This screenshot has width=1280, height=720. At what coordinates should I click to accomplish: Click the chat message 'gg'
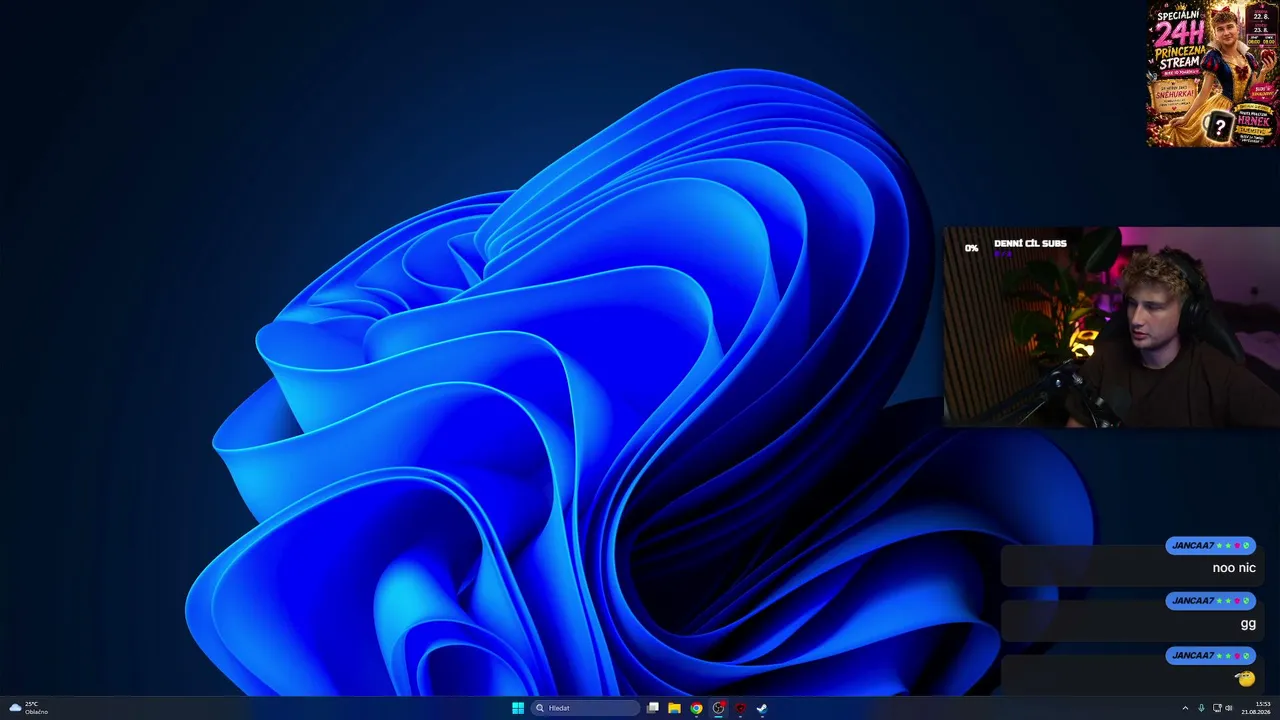1248,623
